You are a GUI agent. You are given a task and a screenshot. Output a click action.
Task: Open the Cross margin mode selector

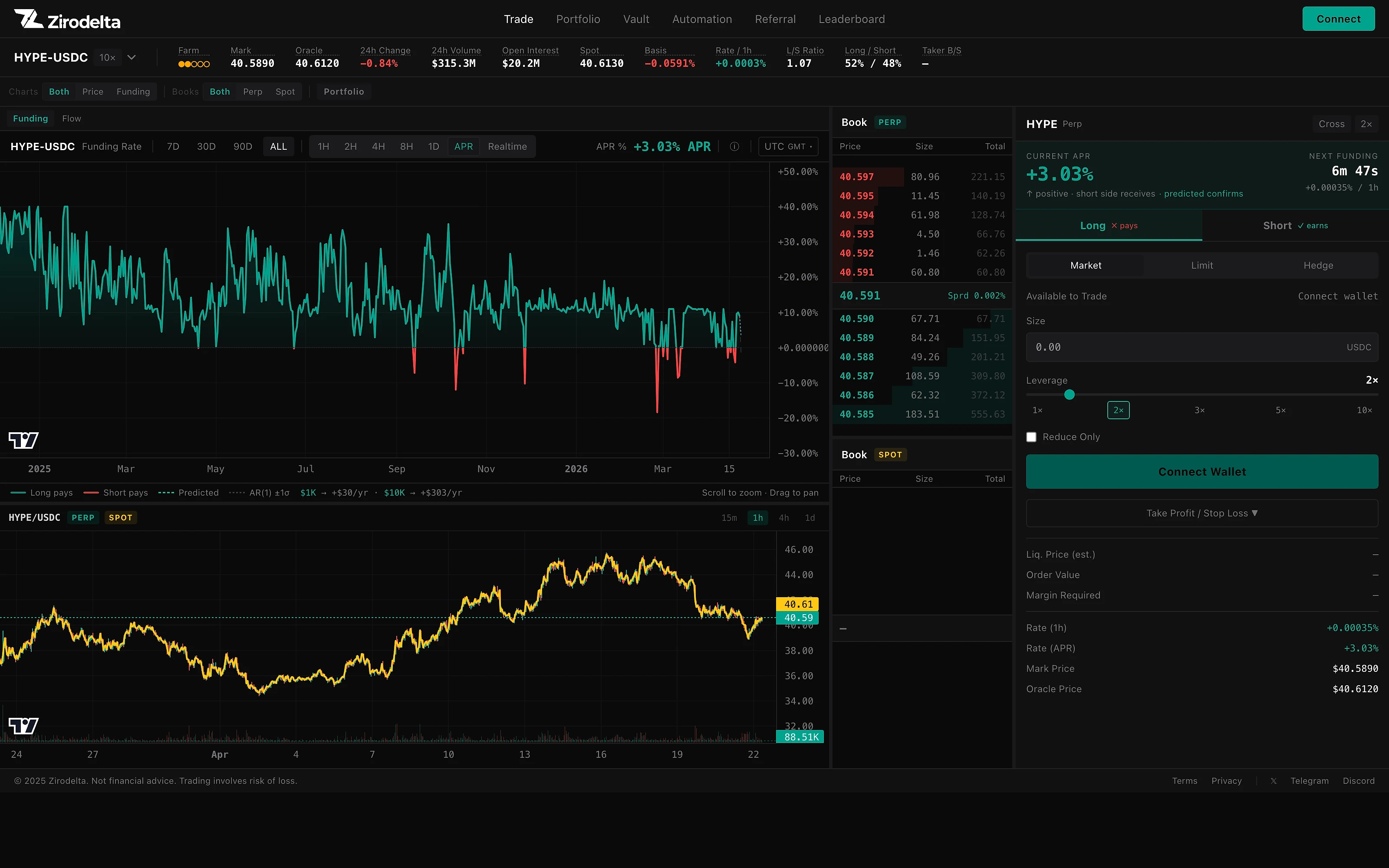[x=1332, y=124]
